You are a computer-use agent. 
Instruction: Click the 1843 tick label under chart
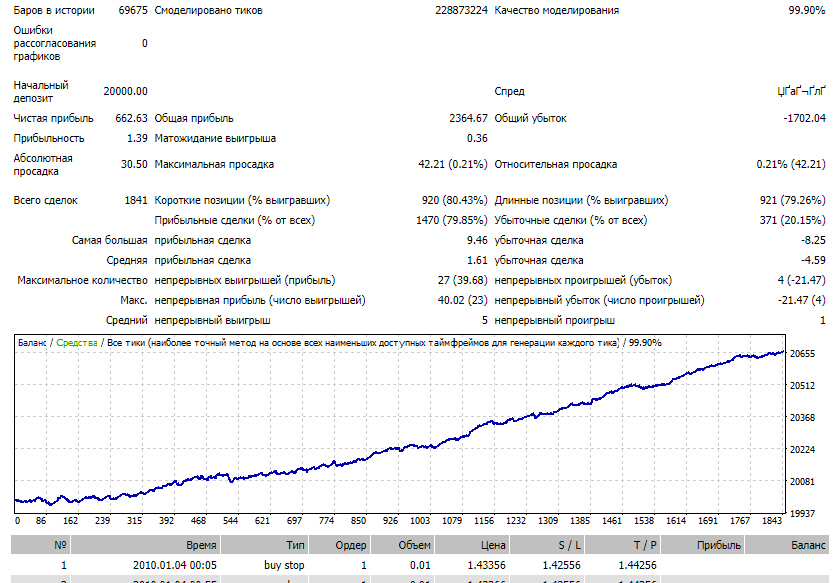[772, 521]
